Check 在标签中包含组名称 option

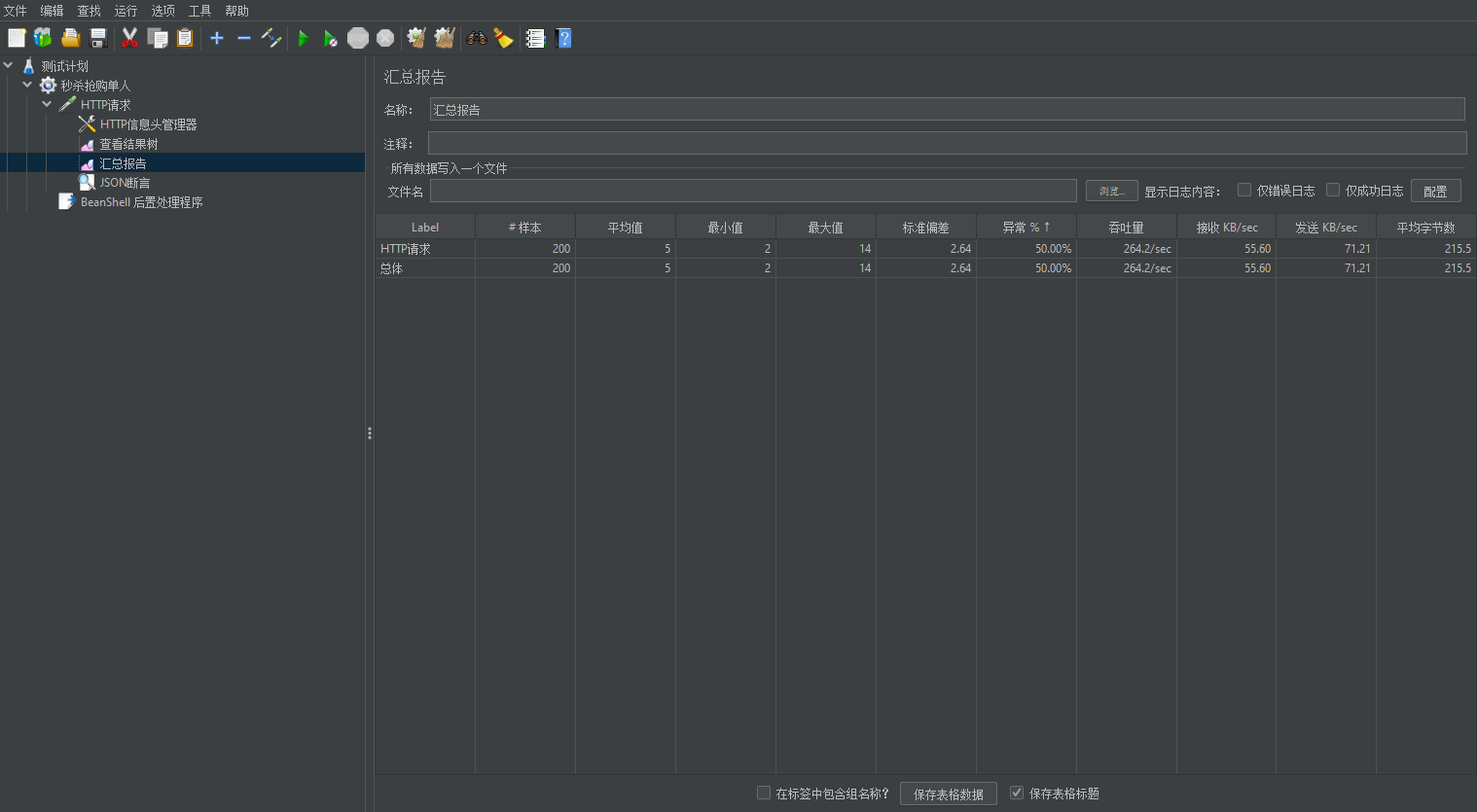(x=764, y=793)
